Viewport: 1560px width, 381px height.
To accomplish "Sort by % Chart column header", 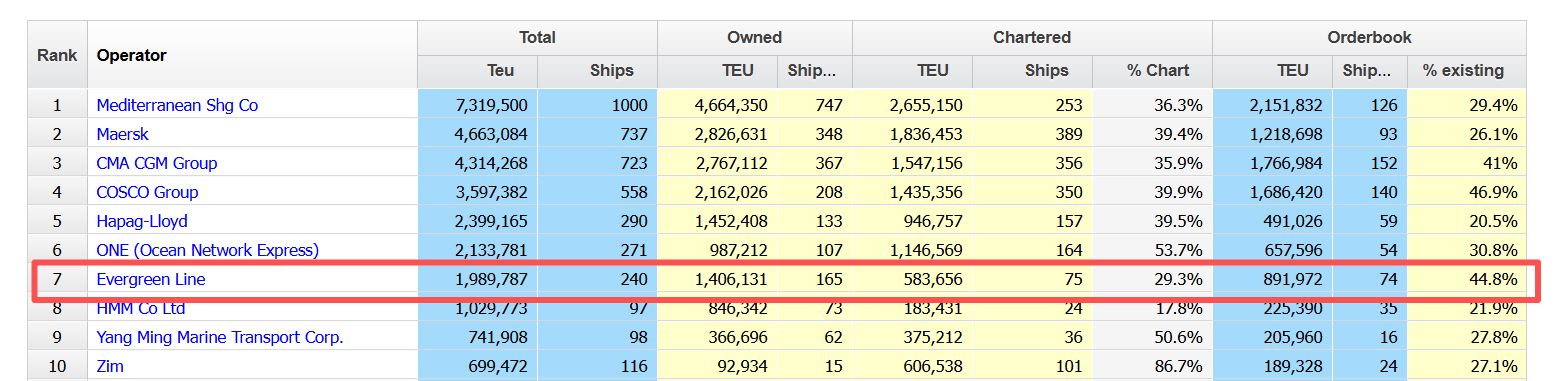I will pyautogui.click(x=1152, y=70).
